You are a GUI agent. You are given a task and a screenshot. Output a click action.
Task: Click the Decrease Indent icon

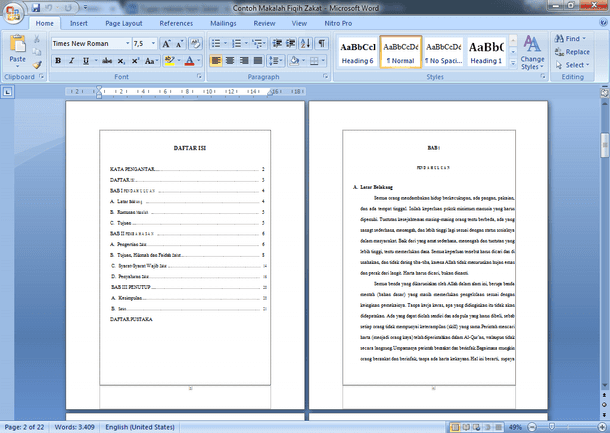click(x=277, y=43)
